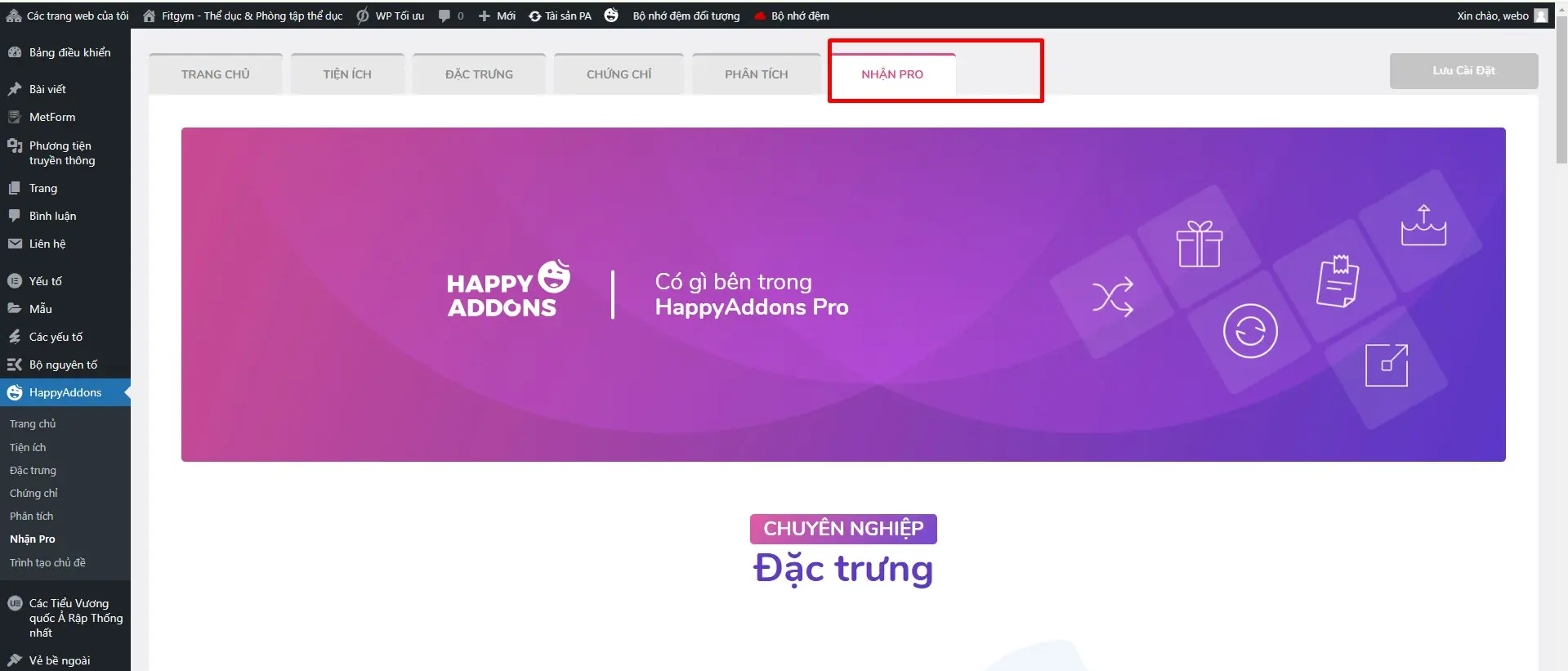
Task: Open the Bảng điều khiển dashboard icon
Action: point(15,52)
